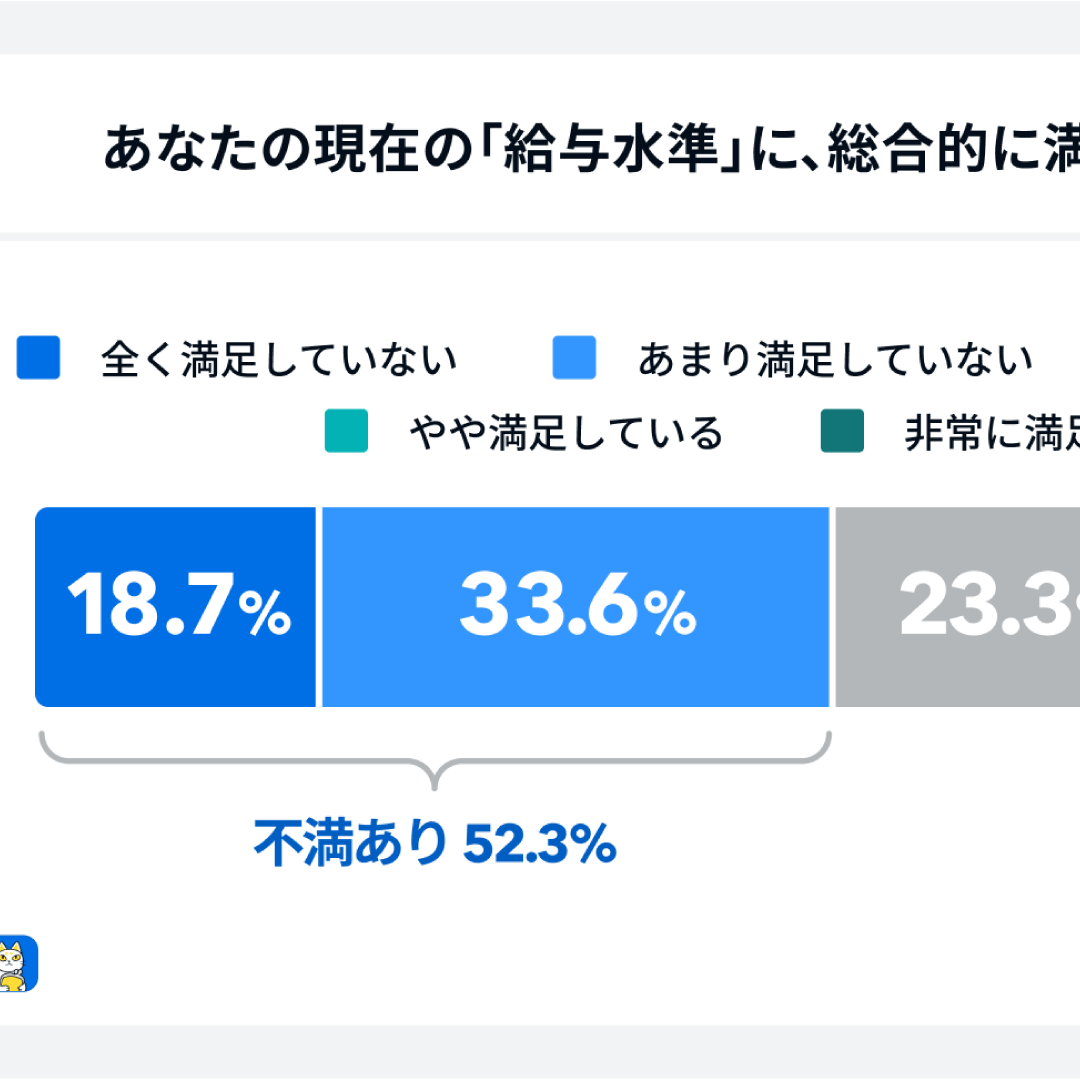Click the divider between 18.7% and 33.6% bars
This screenshot has height=1080, width=1080.
click(319, 607)
